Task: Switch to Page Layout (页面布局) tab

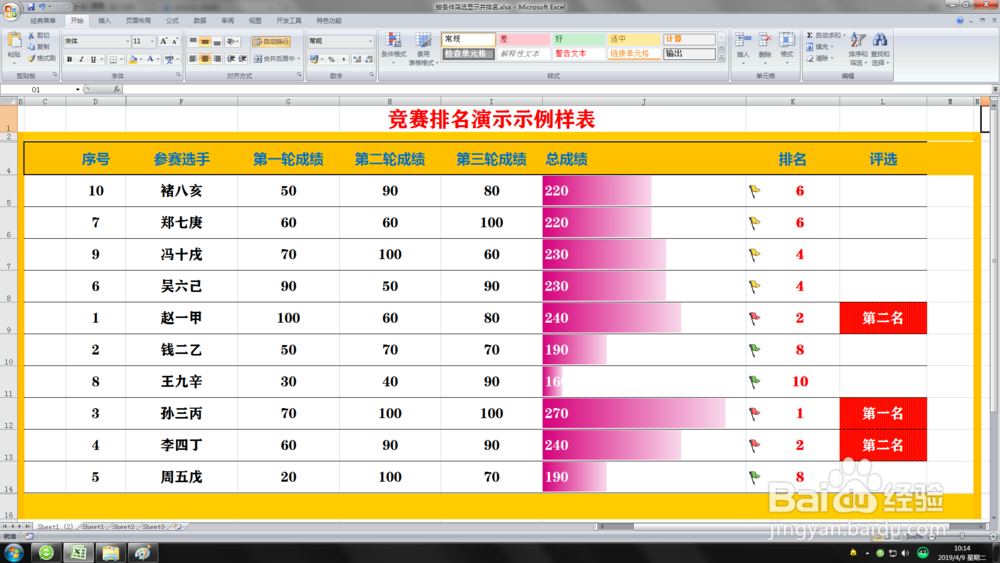Action: pos(138,21)
